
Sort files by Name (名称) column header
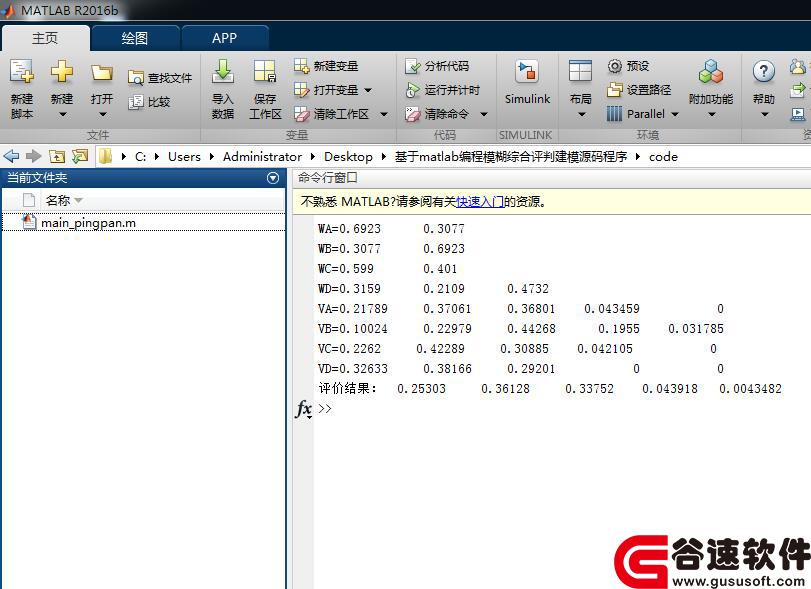coord(57,200)
